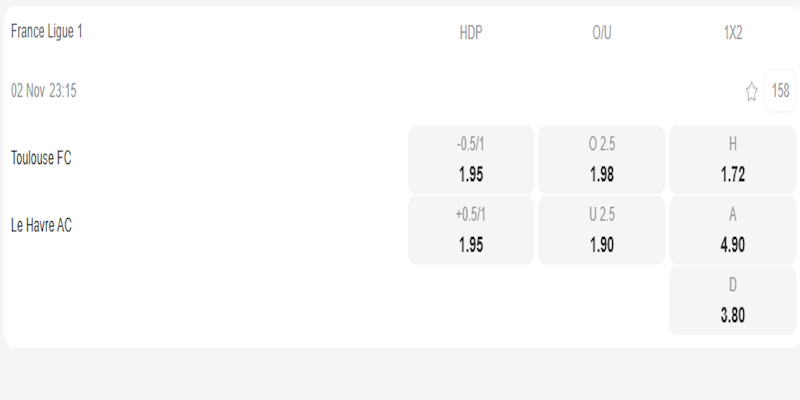Select Under 2.5 goals at 1.90
Image resolution: width=800 pixels, height=400 pixels.
pyautogui.click(x=601, y=230)
